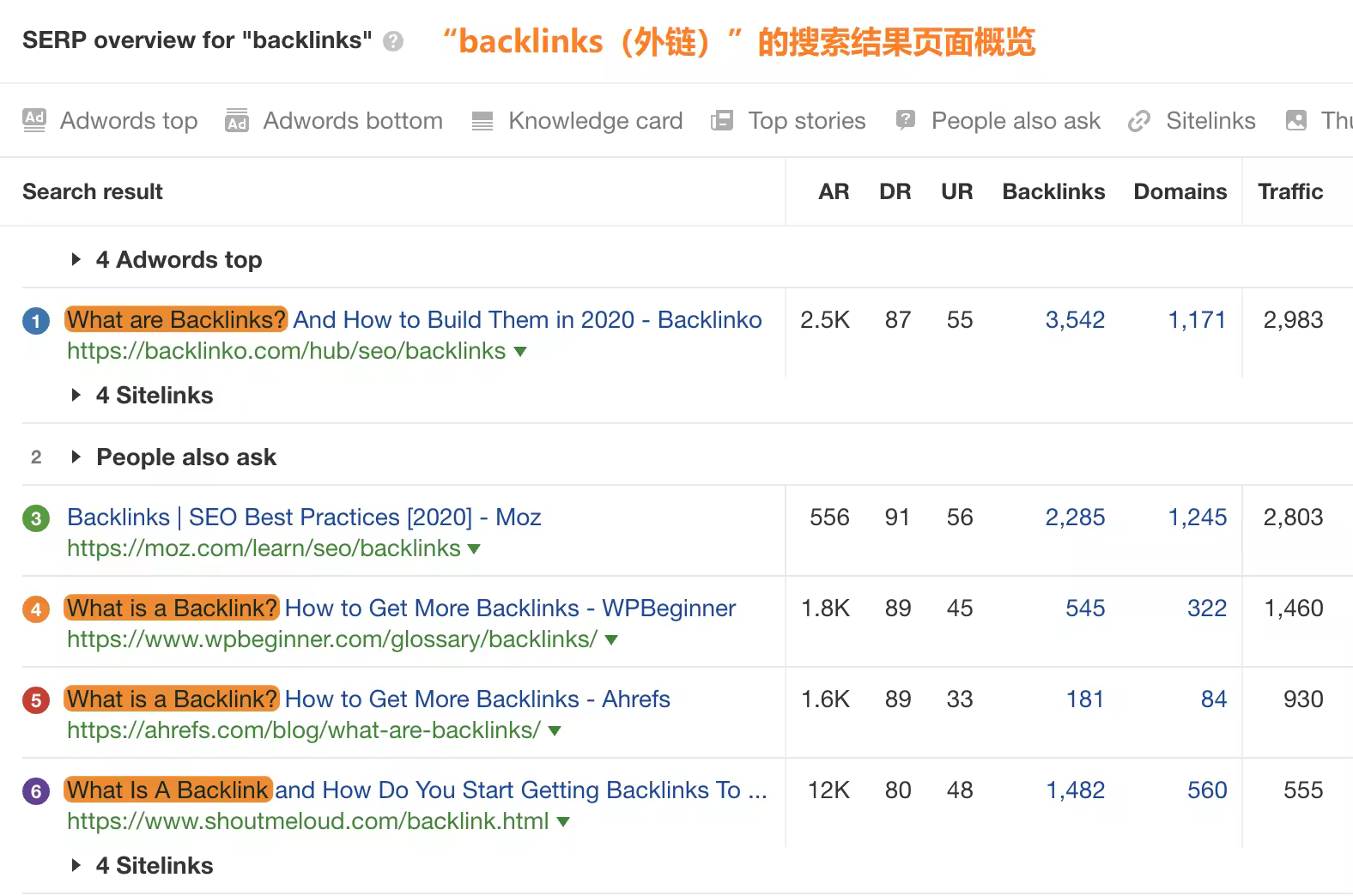The width and height of the screenshot is (1353, 896).
Task: Click the Knowledge card icon
Action: (x=482, y=121)
